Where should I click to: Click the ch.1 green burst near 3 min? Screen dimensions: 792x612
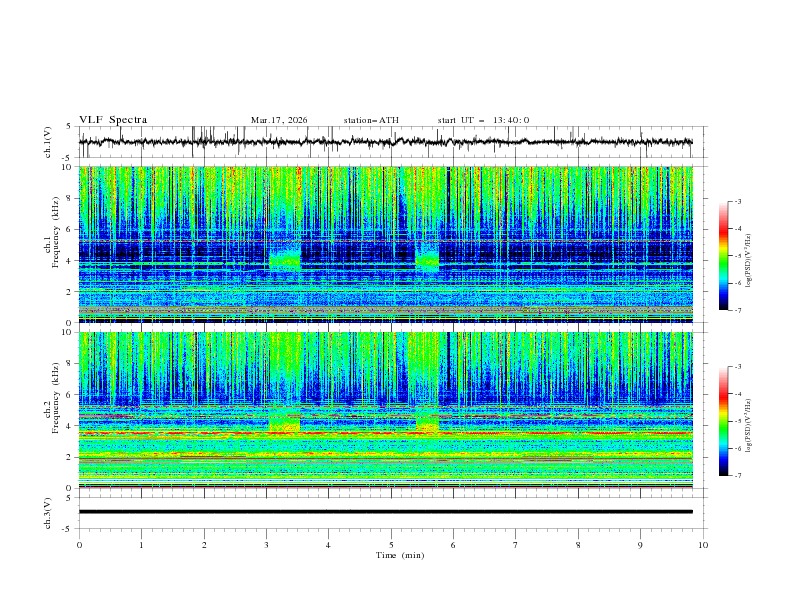pos(285,259)
